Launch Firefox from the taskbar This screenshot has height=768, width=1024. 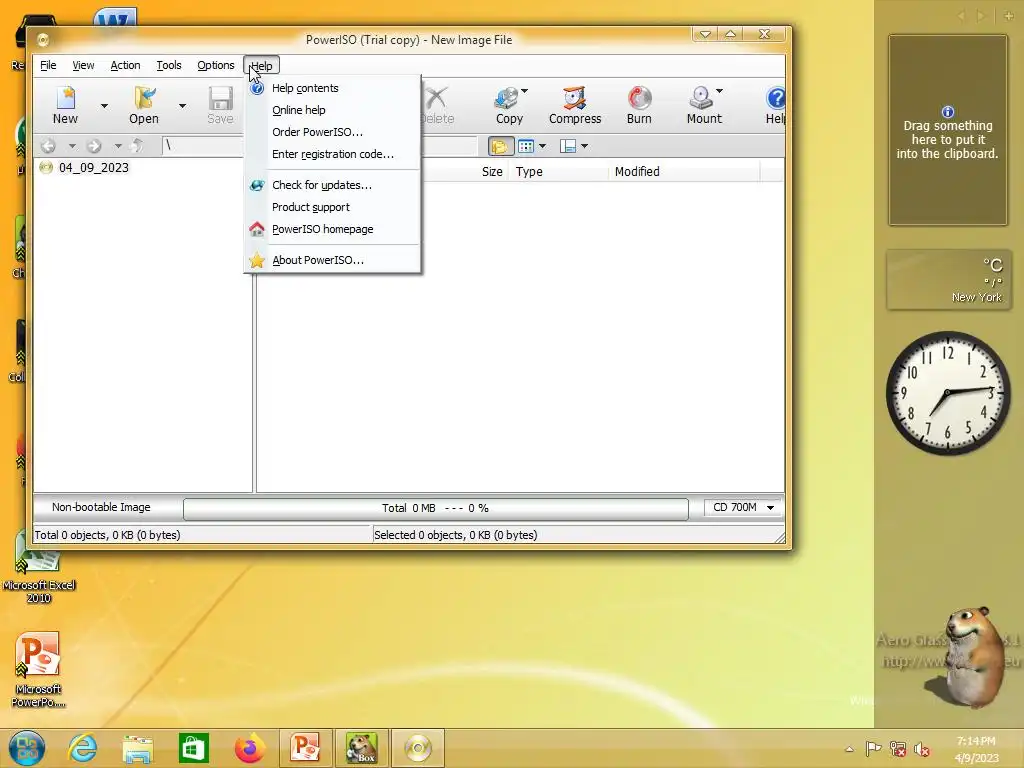tap(249, 748)
